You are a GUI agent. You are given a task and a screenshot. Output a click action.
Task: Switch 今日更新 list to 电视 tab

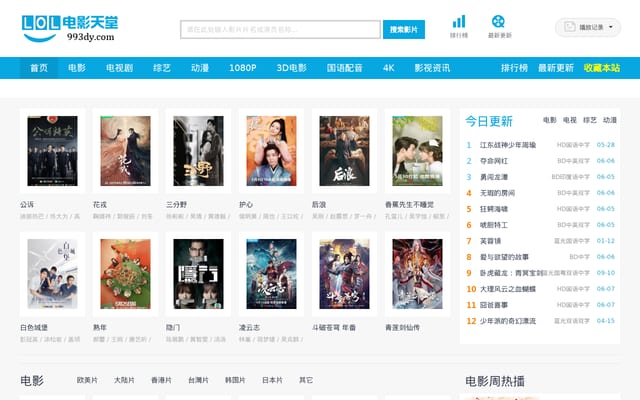570,120
